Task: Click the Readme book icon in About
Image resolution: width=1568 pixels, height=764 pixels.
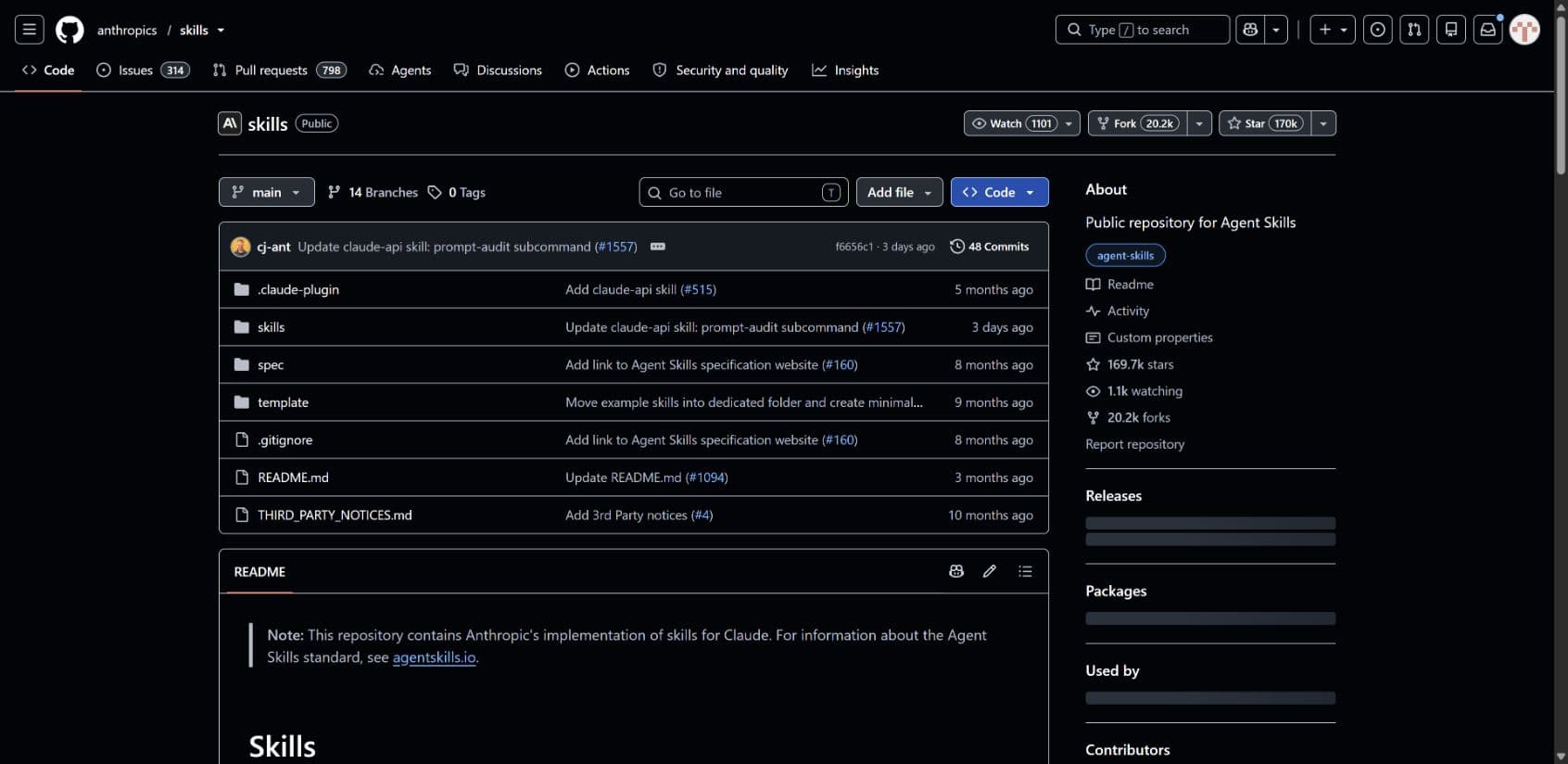Action: (1094, 285)
